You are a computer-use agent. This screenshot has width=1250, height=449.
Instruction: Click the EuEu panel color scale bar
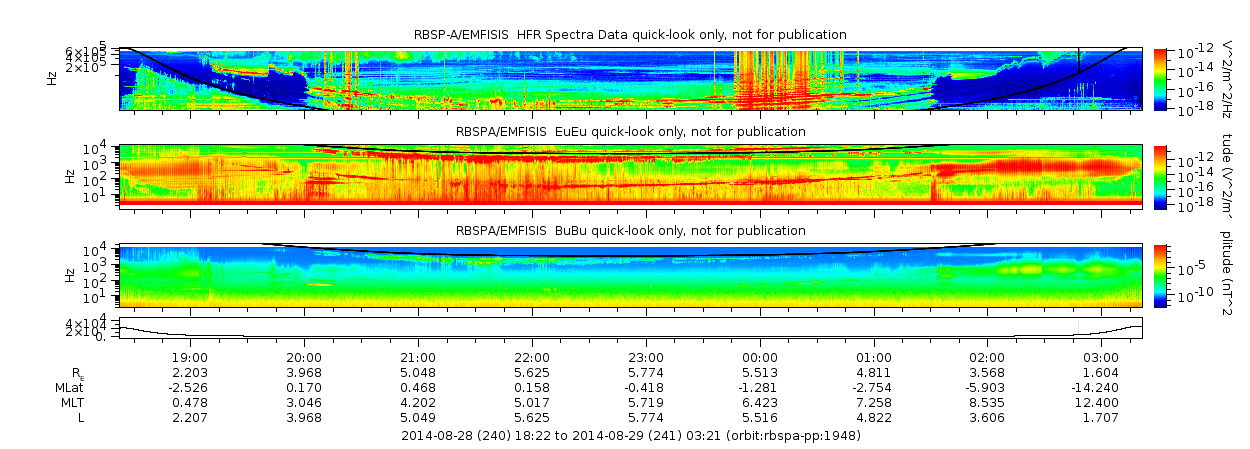tap(1160, 176)
